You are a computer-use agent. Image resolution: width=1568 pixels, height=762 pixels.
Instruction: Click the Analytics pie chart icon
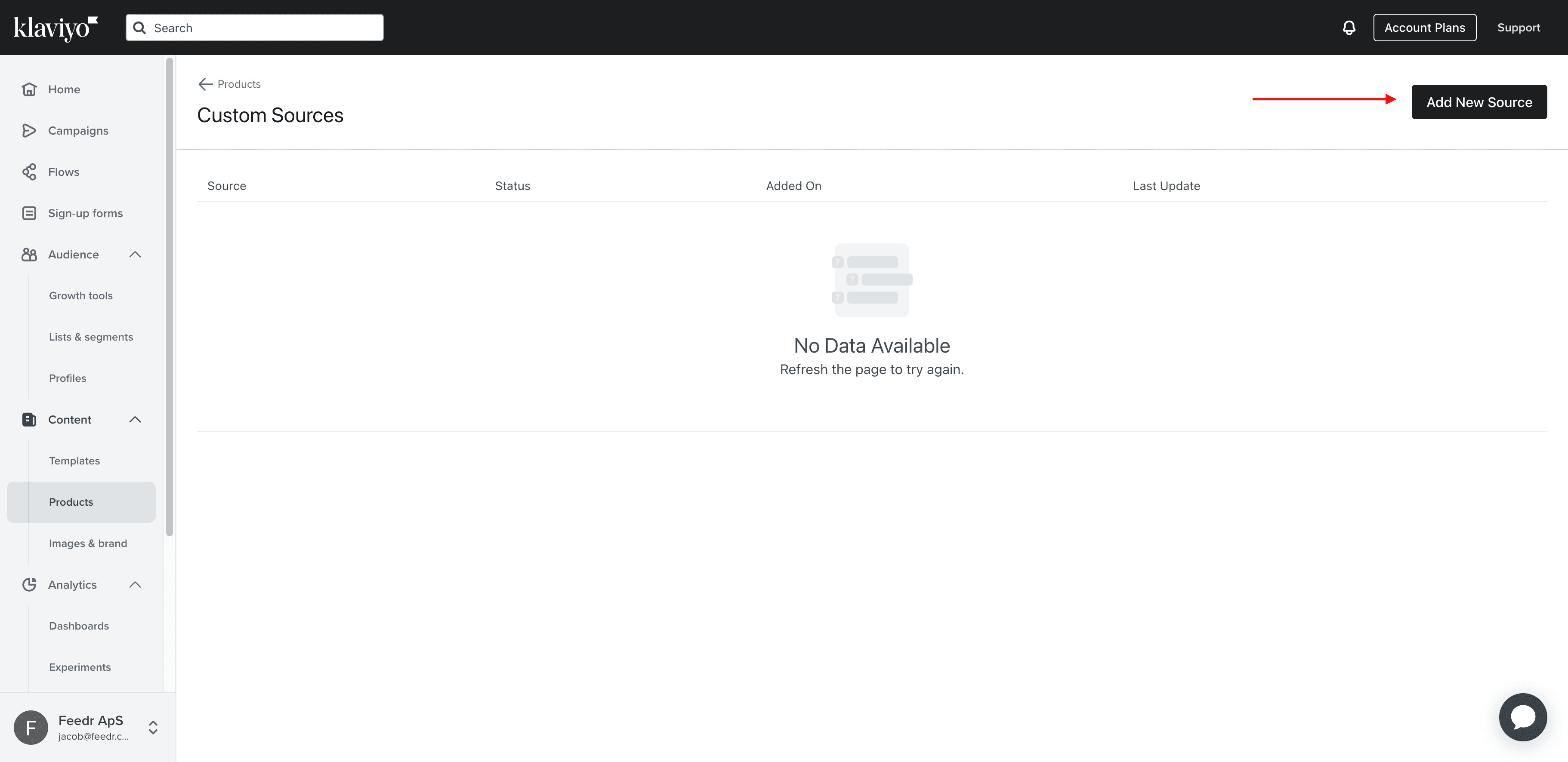click(x=30, y=584)
